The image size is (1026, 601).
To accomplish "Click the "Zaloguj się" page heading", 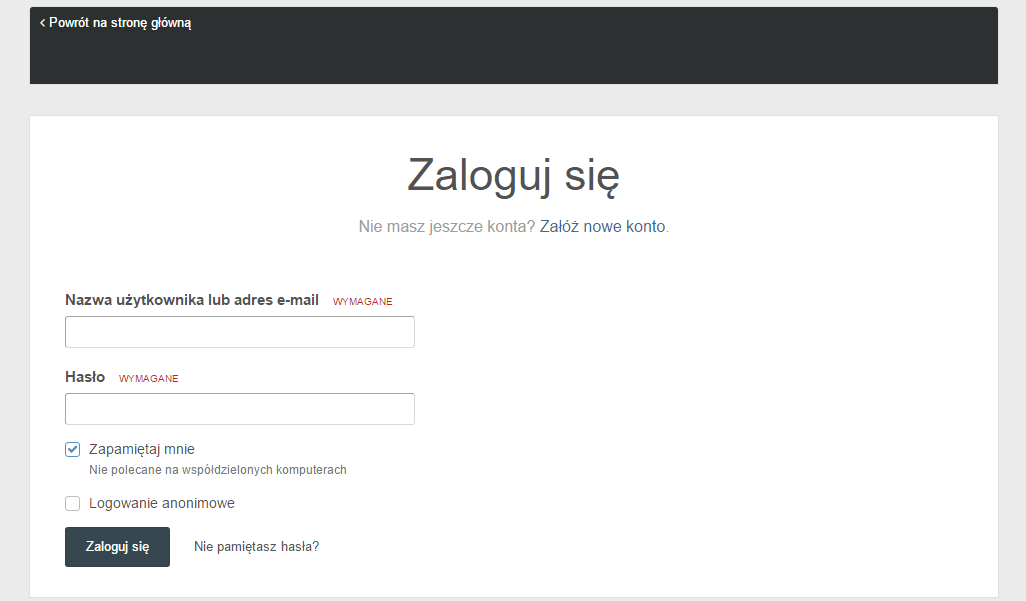I will click(512, 175).
